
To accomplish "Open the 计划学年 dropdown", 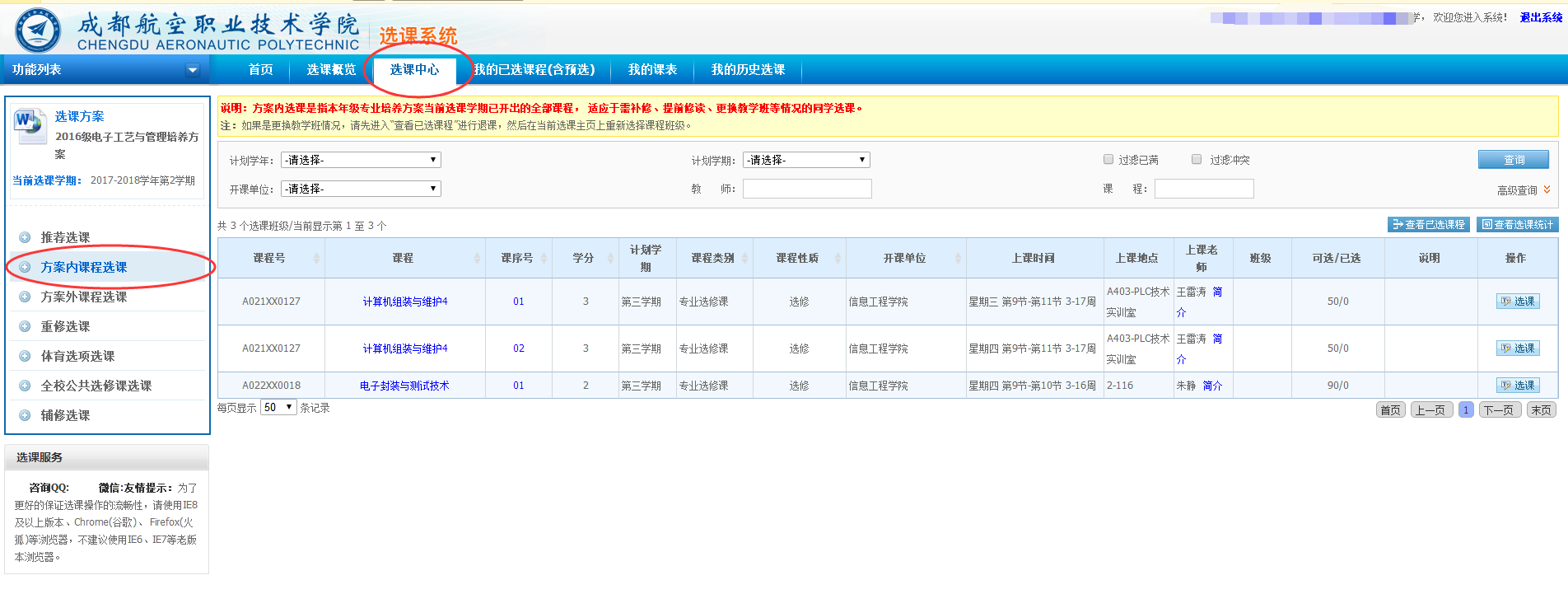I will [361, 161].
